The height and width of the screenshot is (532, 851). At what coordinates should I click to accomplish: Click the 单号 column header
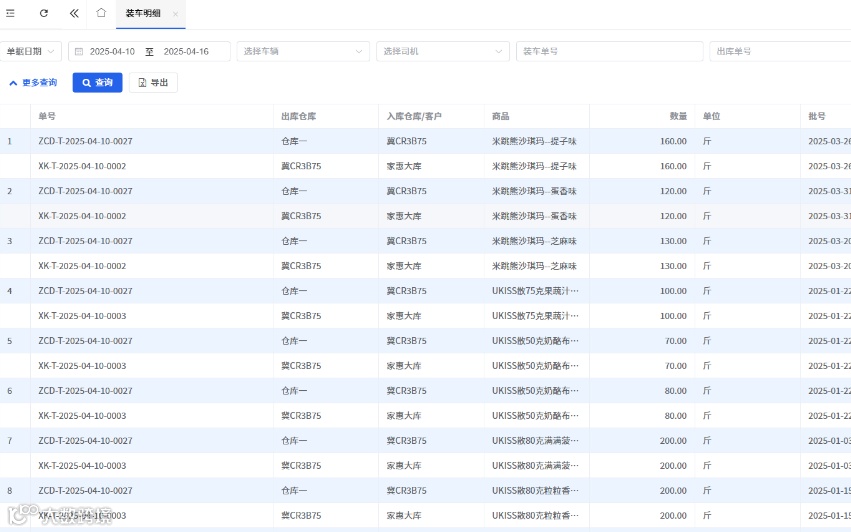(x=47, y=116)
